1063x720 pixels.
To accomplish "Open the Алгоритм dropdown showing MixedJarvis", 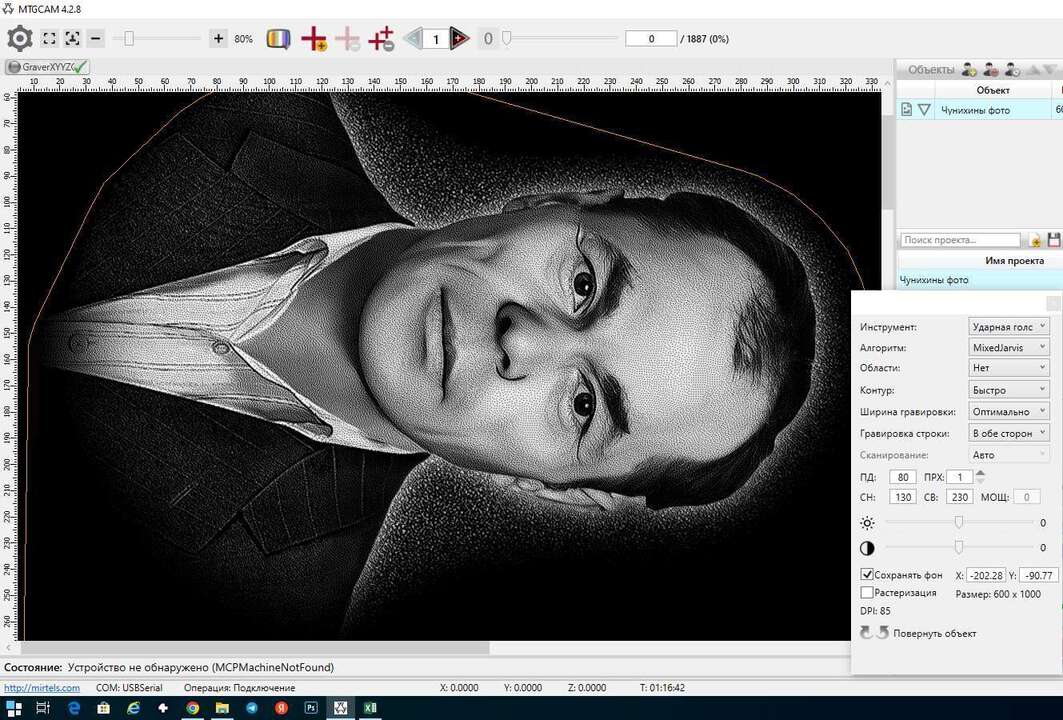I will 1009,347.
